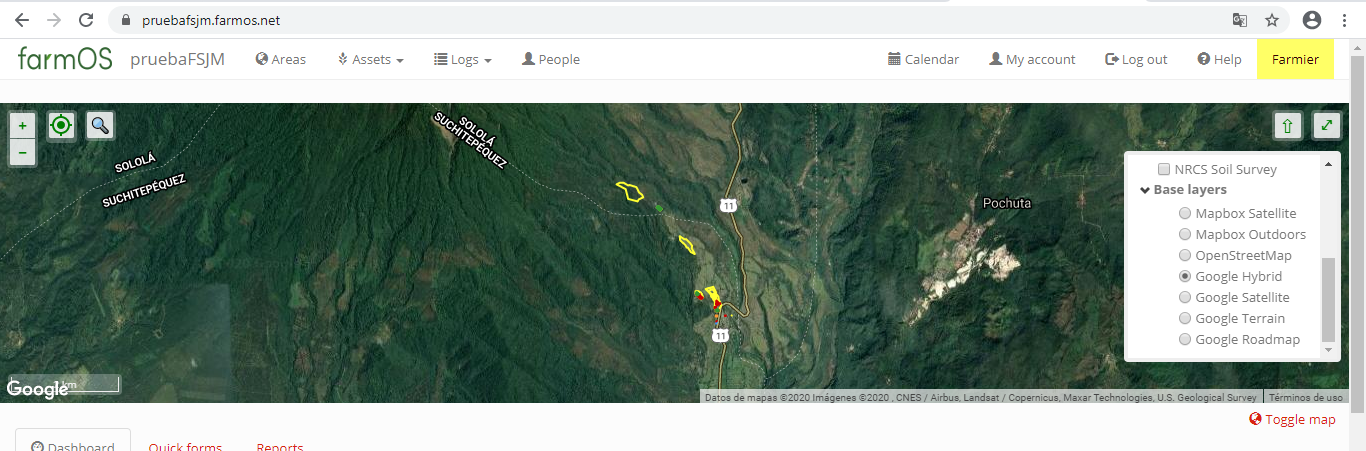Switch to the Quick forms tab

pos(185,447)
